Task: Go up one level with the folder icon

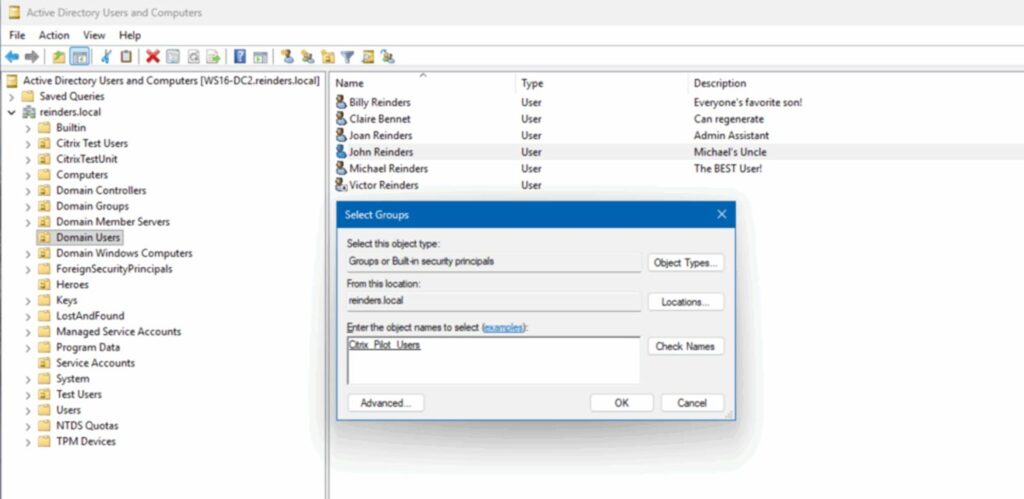Action: click(x=59, y=57)
